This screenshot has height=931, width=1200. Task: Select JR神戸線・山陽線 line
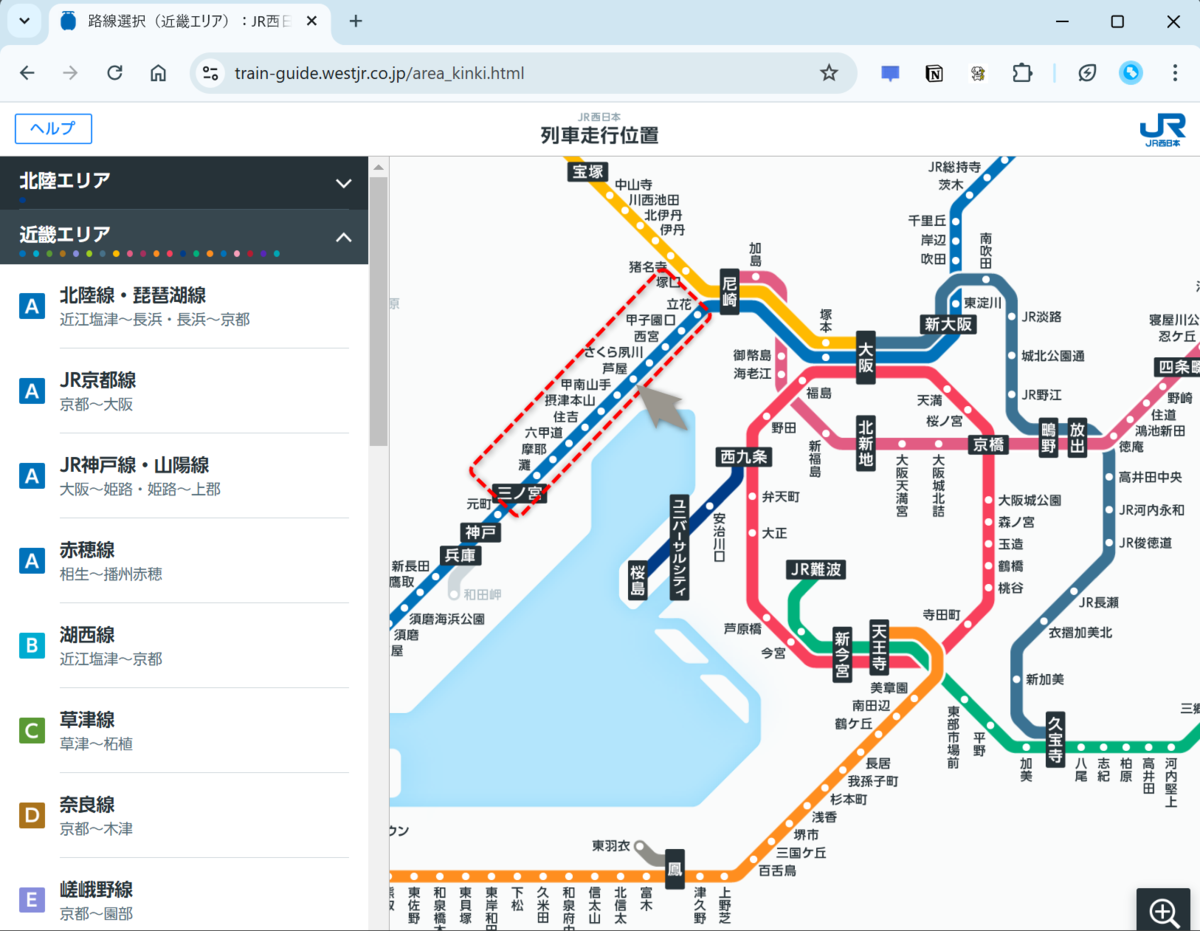pyautogui.click(x=184, y=476)
